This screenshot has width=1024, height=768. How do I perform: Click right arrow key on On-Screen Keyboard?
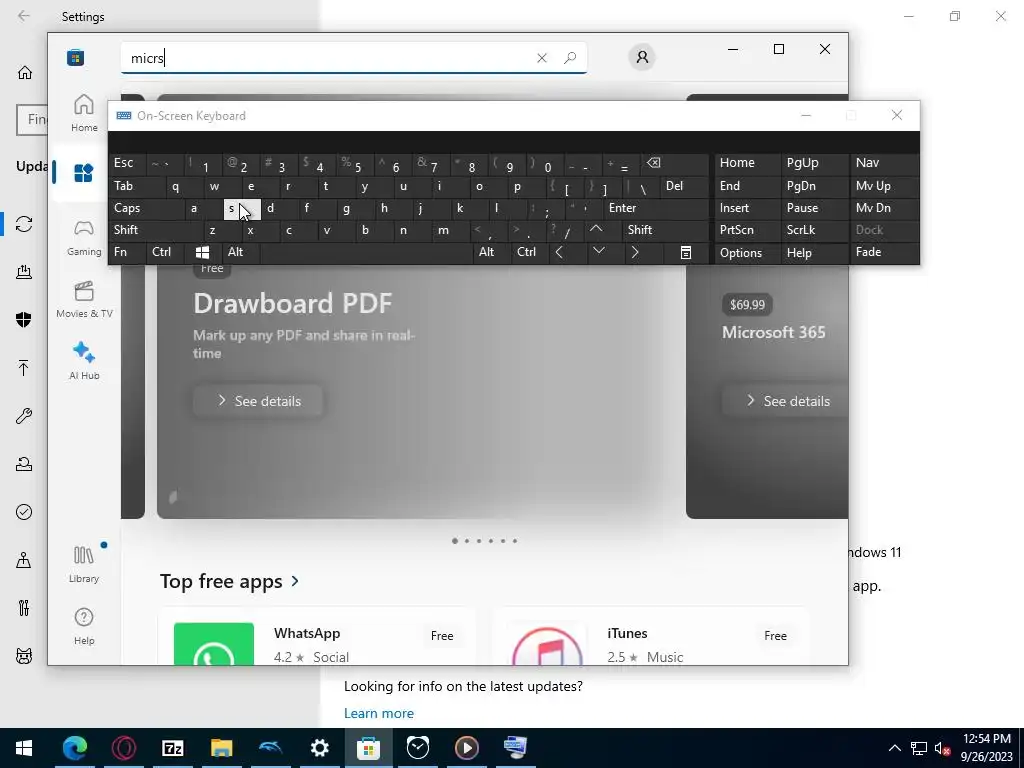coord(635,252)
